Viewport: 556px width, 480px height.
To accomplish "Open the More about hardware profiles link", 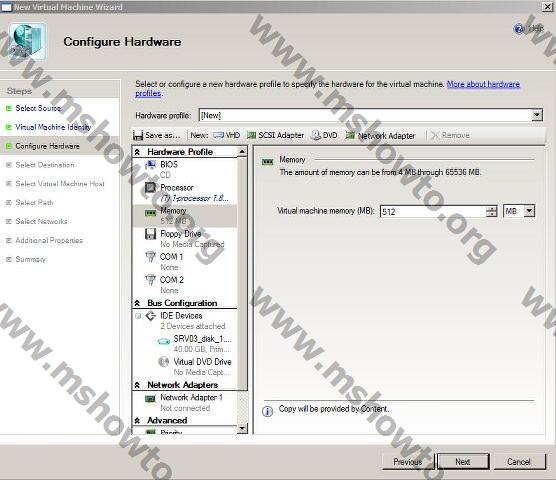I will 483,84.
